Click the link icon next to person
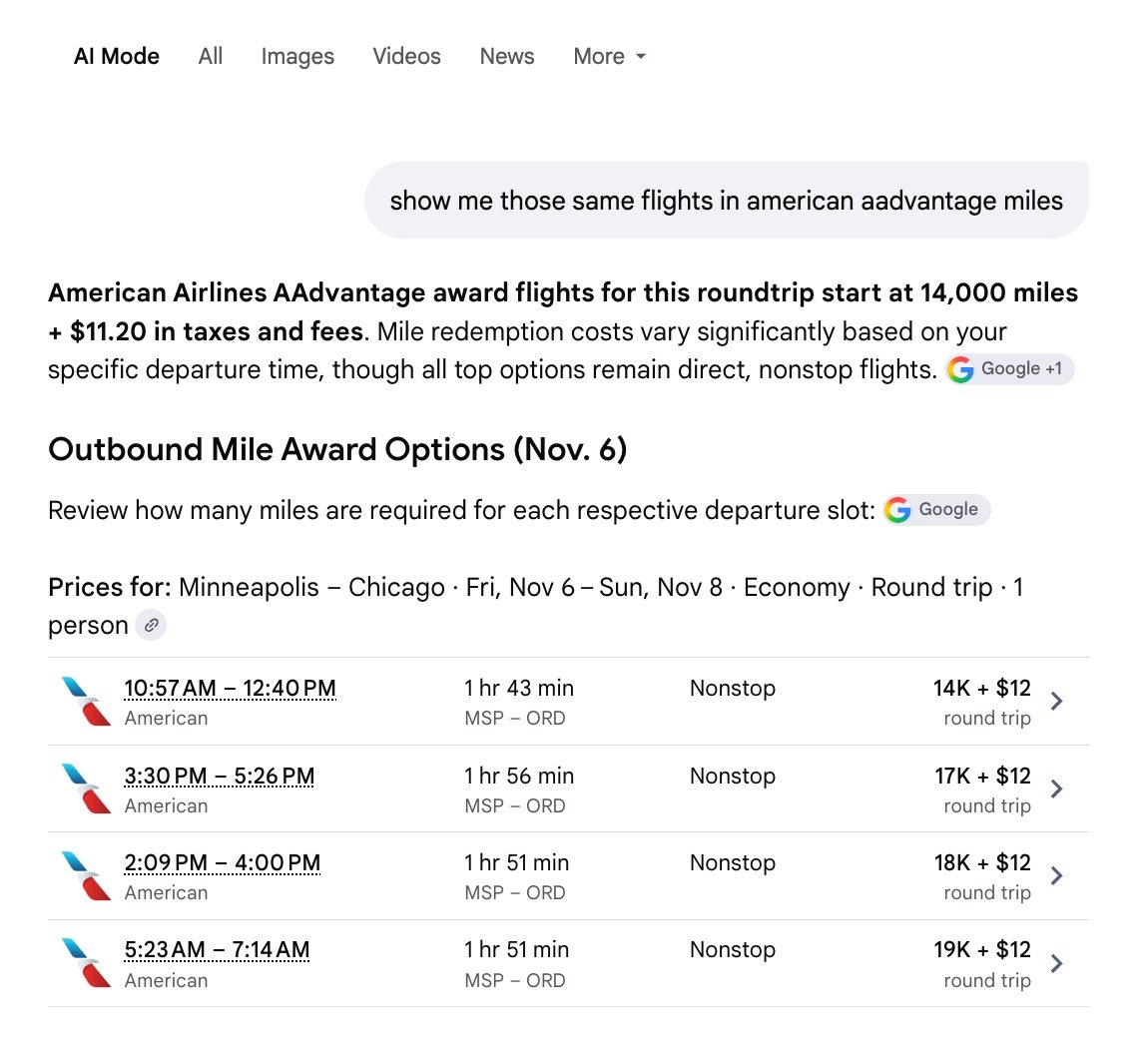This screenshot has width=1148, height=1046. pyautogui.click(x=151, y=625)
